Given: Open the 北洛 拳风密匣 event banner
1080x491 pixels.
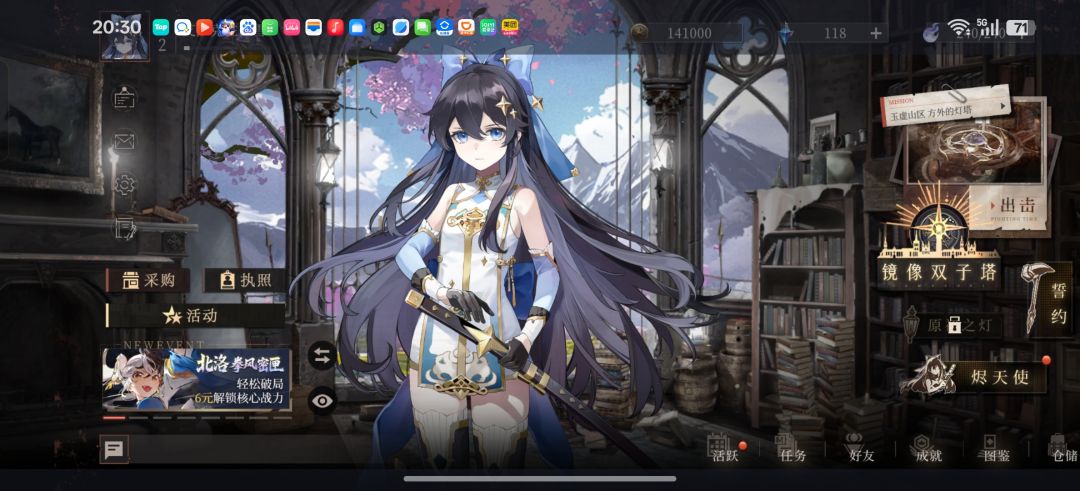Looking at the screenshot, I should pyautogui.click(x=196, y=379).
